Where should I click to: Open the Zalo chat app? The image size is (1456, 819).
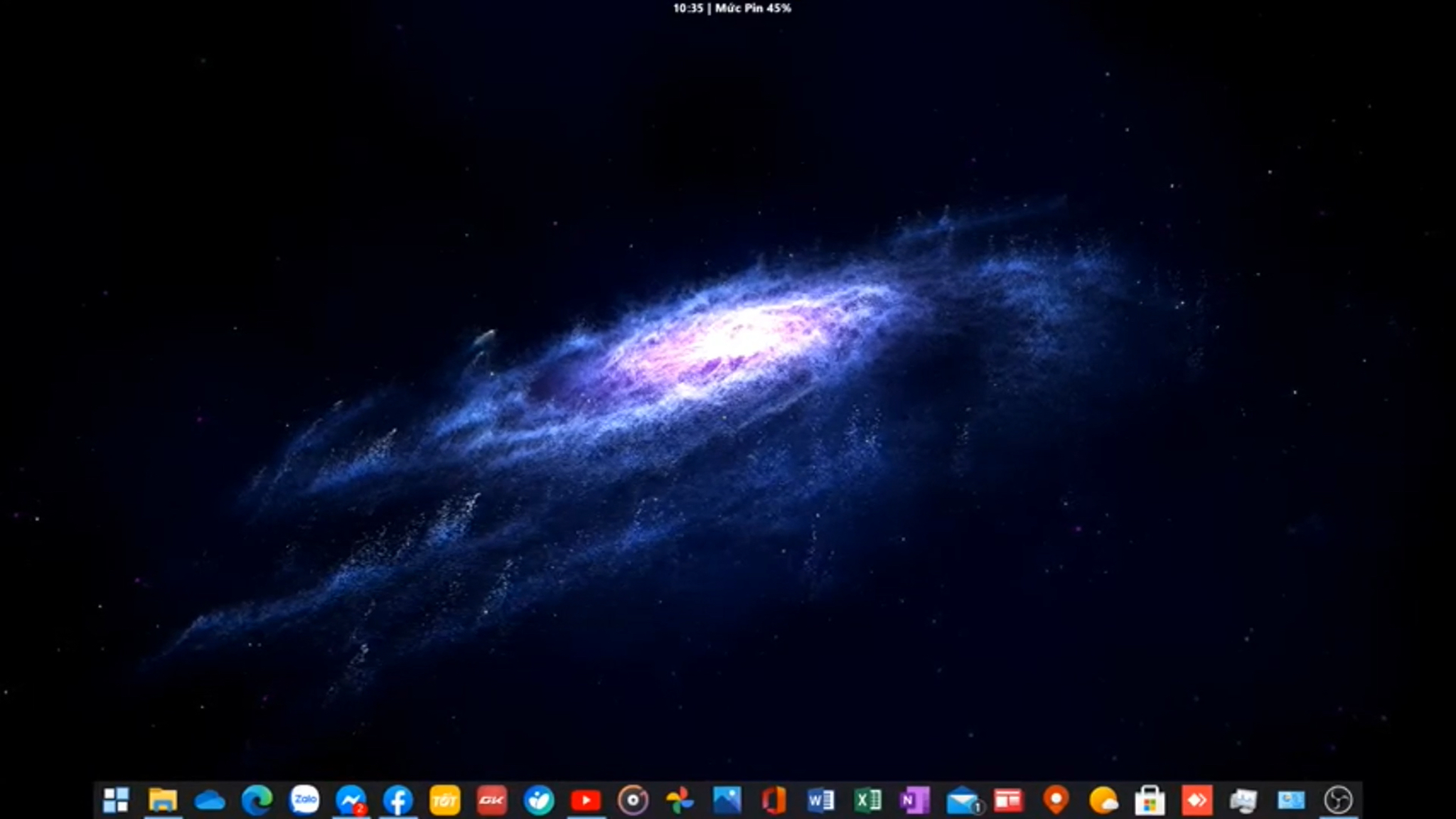304,800
